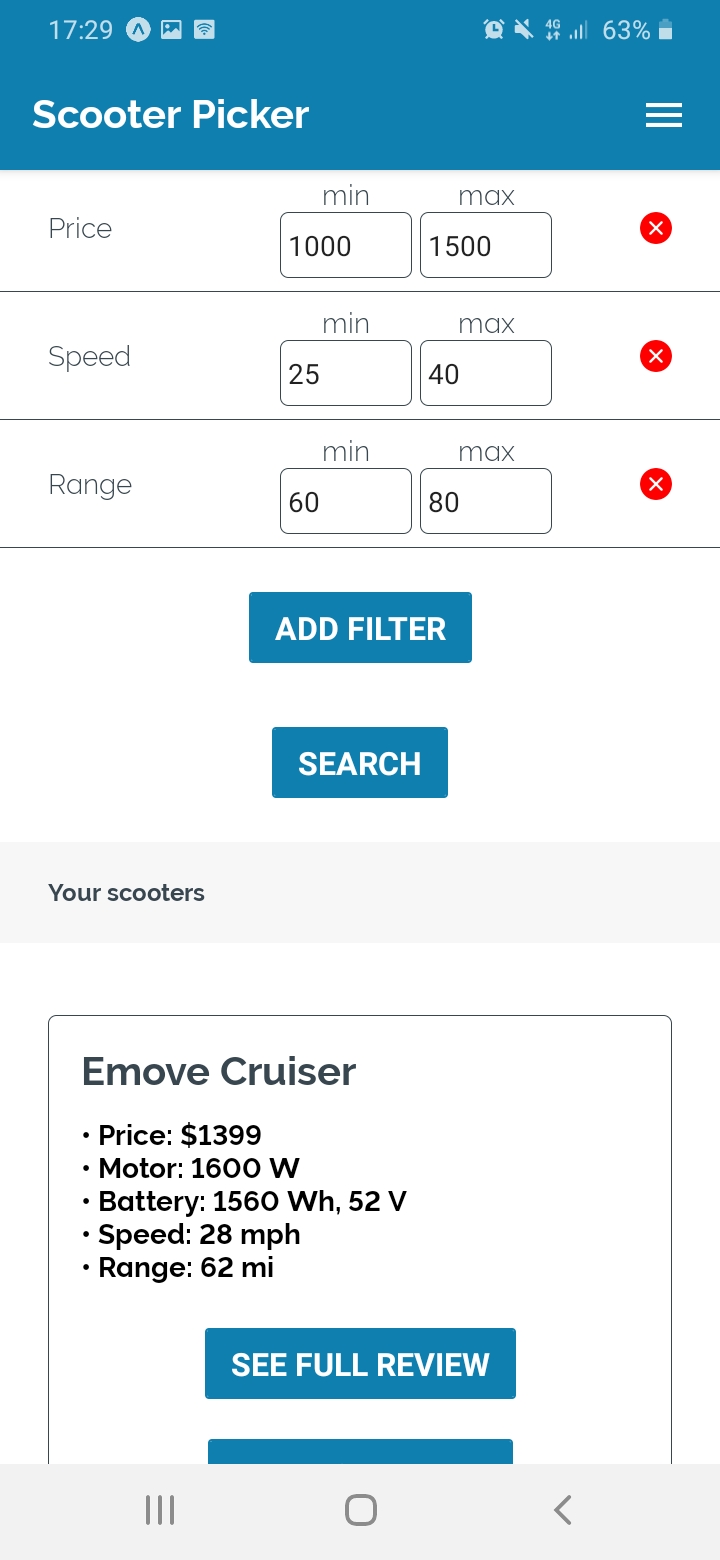
Task: Delete the Range filter
Action: pos(655,485)
